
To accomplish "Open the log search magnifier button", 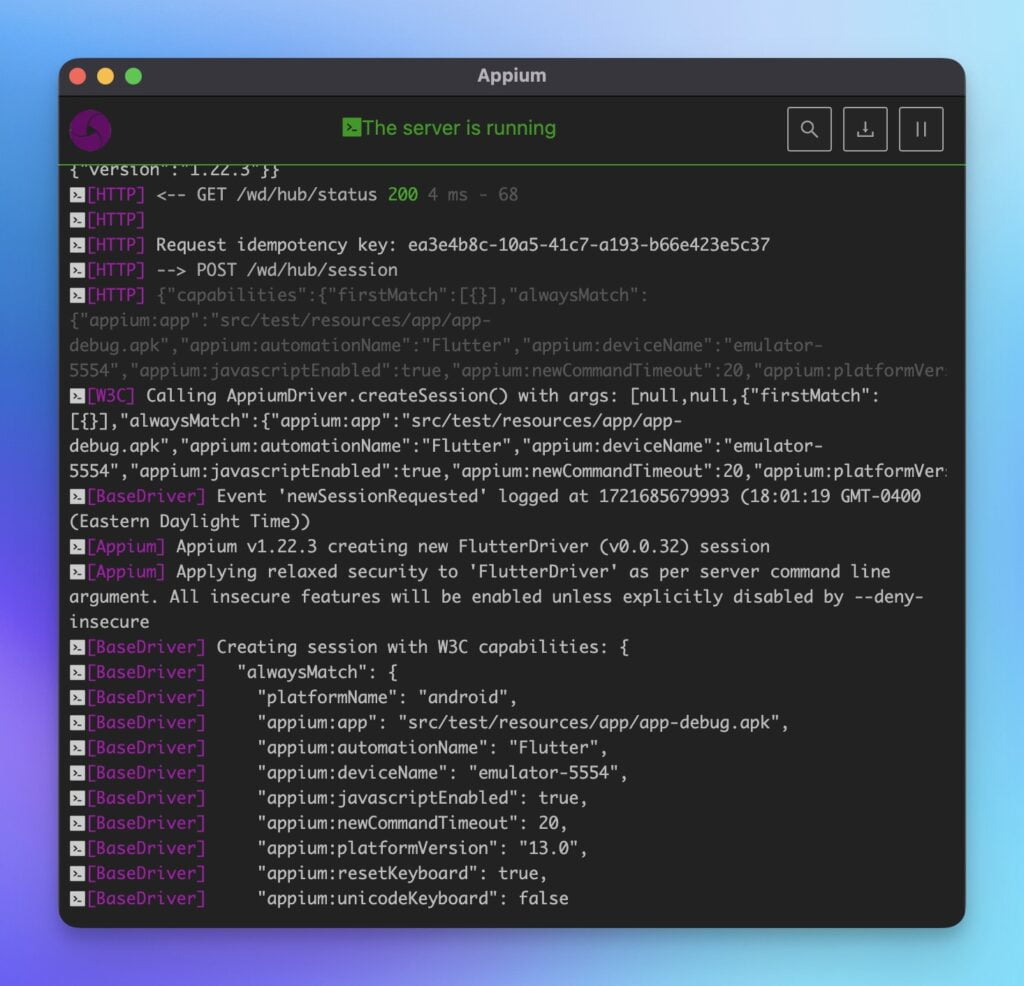I will [808, 129].
